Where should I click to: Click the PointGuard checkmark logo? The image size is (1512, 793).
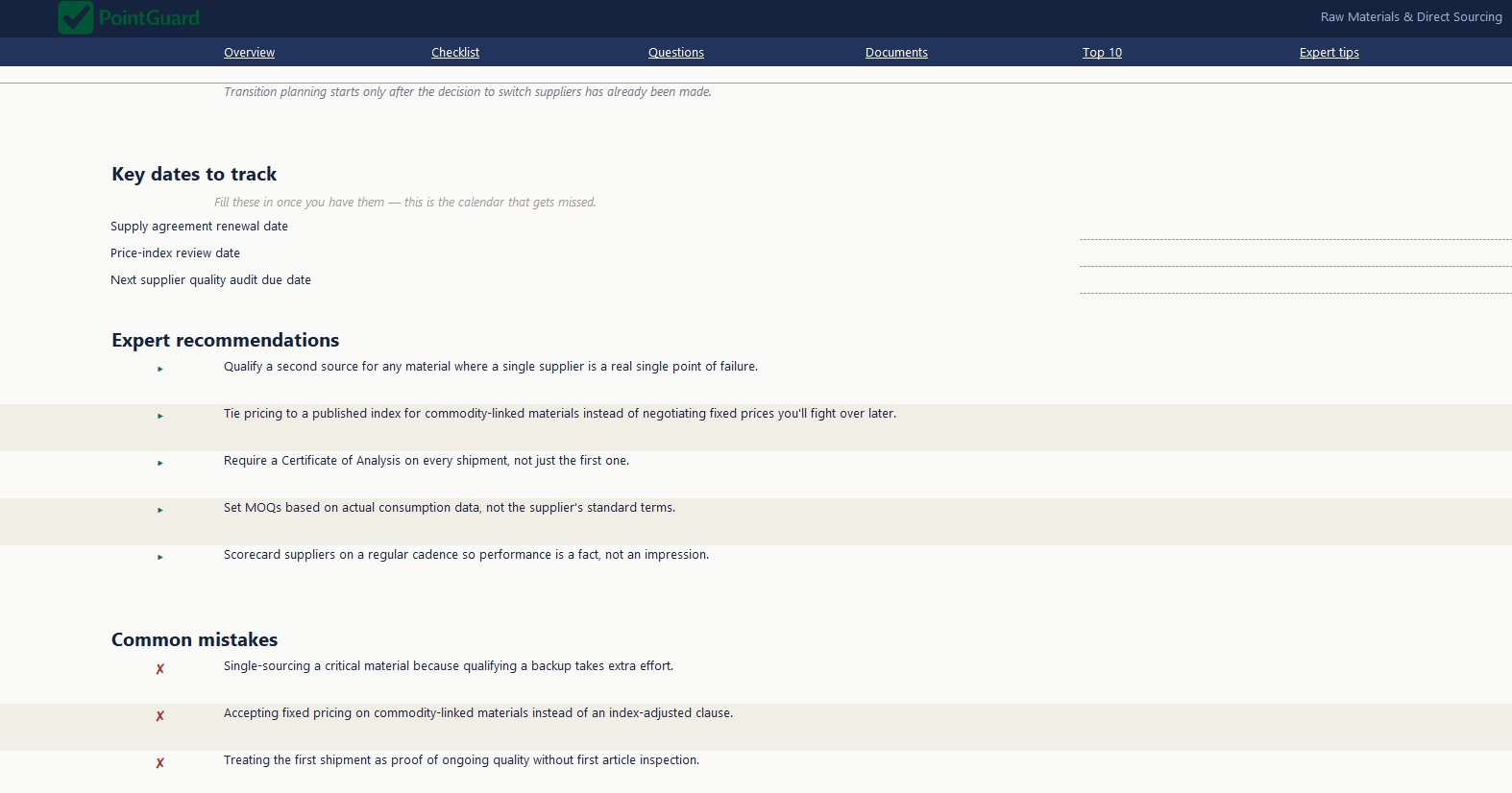coord(76,17)
